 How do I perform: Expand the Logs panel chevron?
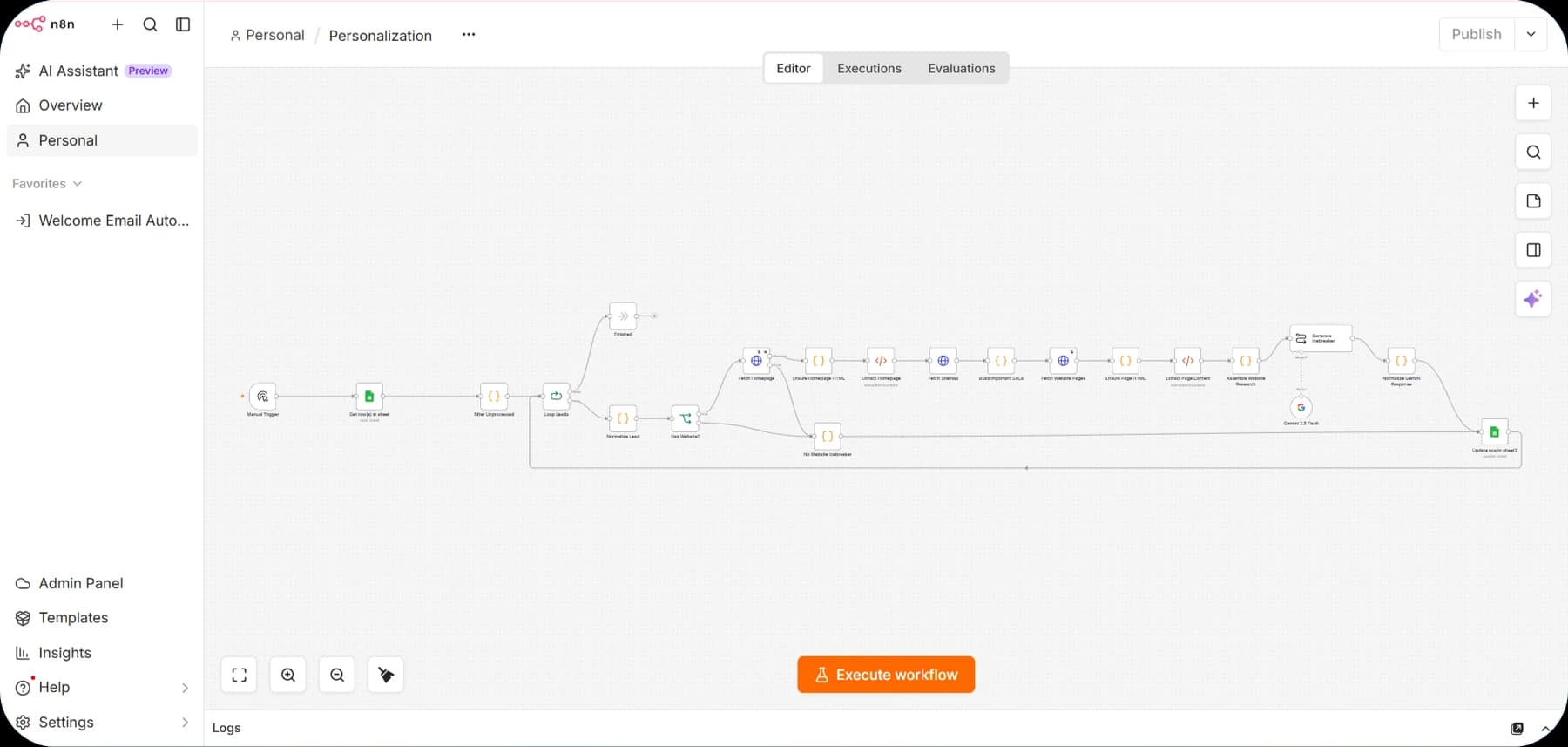(x=1545, y=729)
